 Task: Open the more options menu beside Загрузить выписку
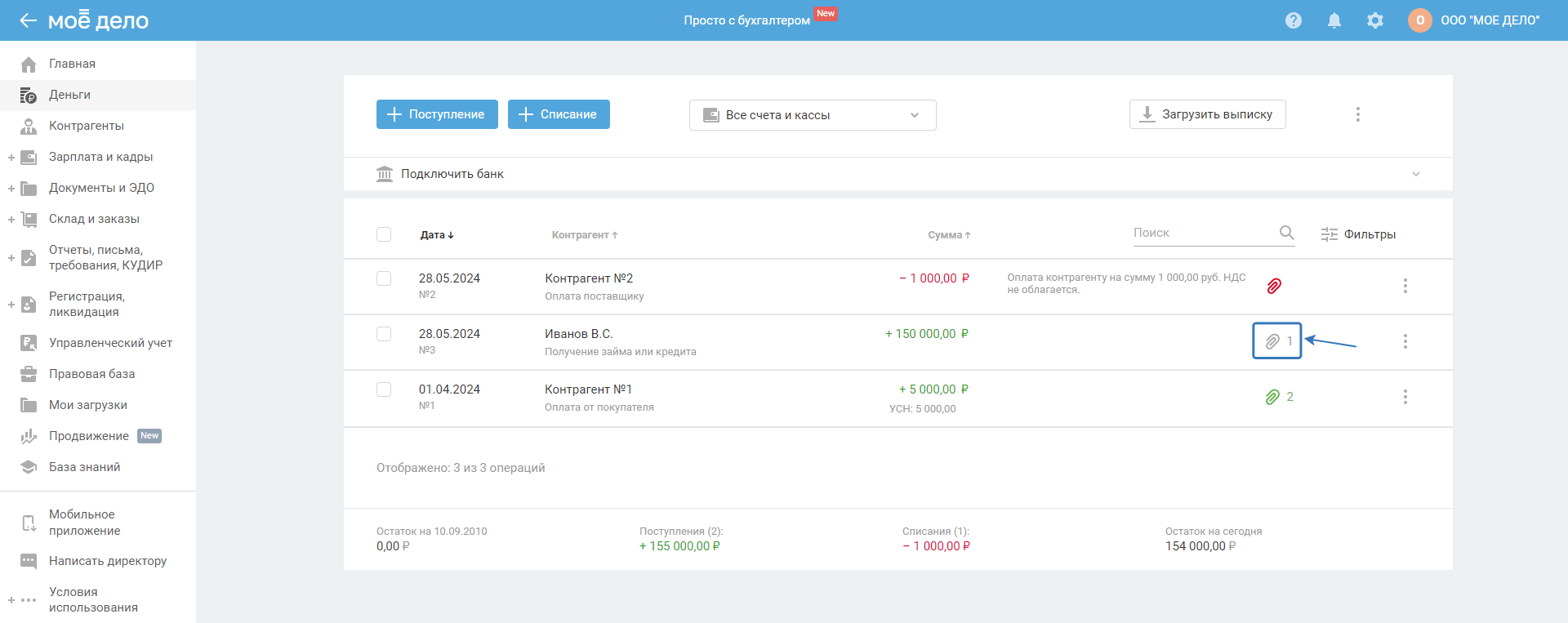(x=1358, y=114)
